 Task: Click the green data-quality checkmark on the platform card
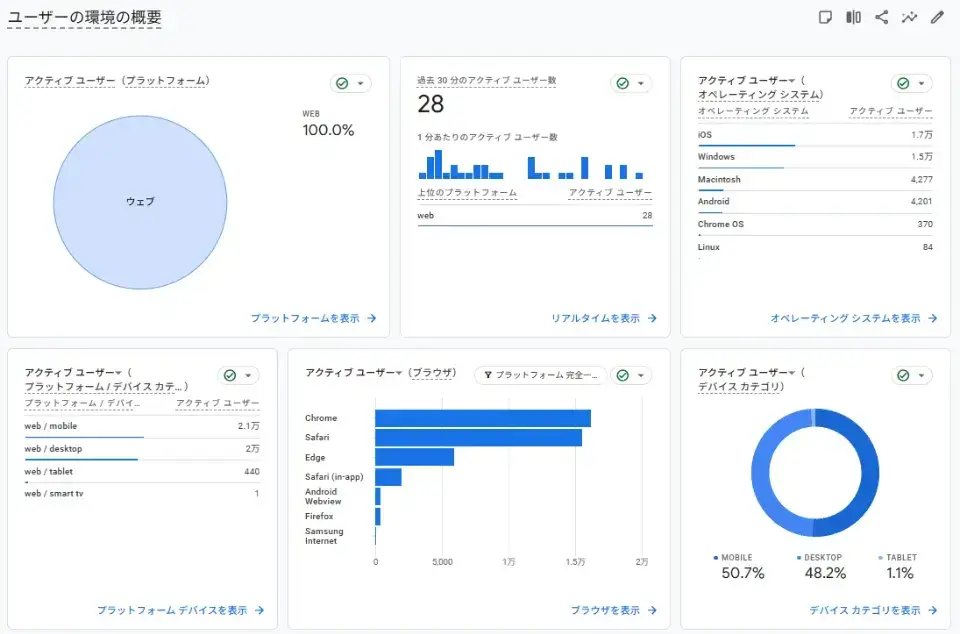pos(341,83)
